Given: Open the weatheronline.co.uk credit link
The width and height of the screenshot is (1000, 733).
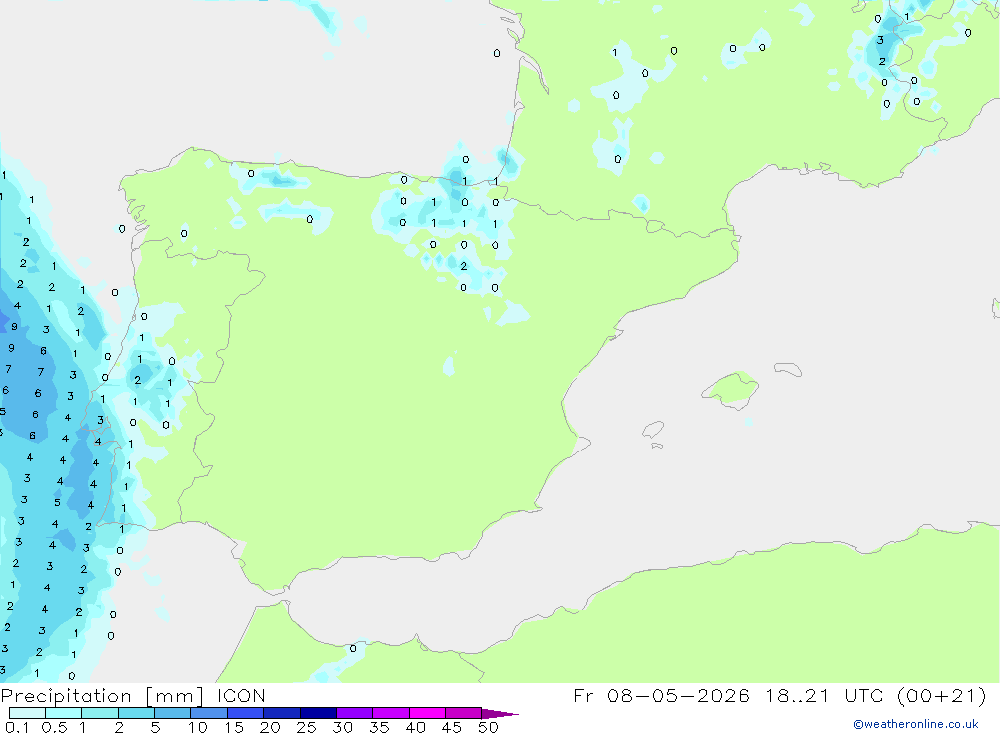Looking at the screenshot, I should (x=915, y=724).
